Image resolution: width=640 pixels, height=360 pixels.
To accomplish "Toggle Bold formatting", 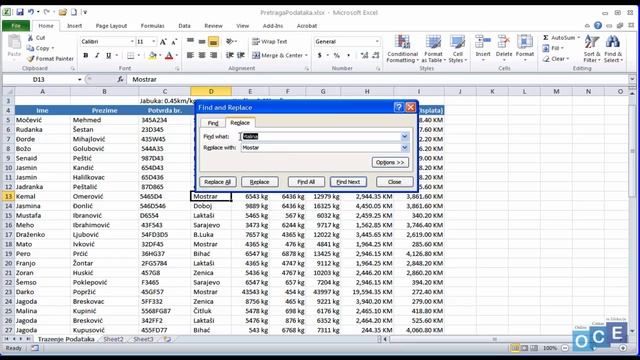I will pos(86,56).
